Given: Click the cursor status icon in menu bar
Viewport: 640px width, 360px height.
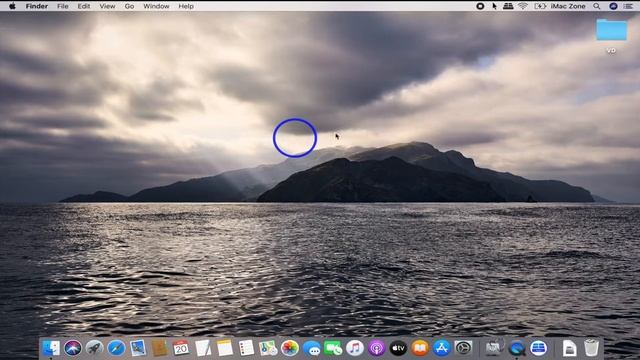Looking at the screenshot, I should pos(494,6).
